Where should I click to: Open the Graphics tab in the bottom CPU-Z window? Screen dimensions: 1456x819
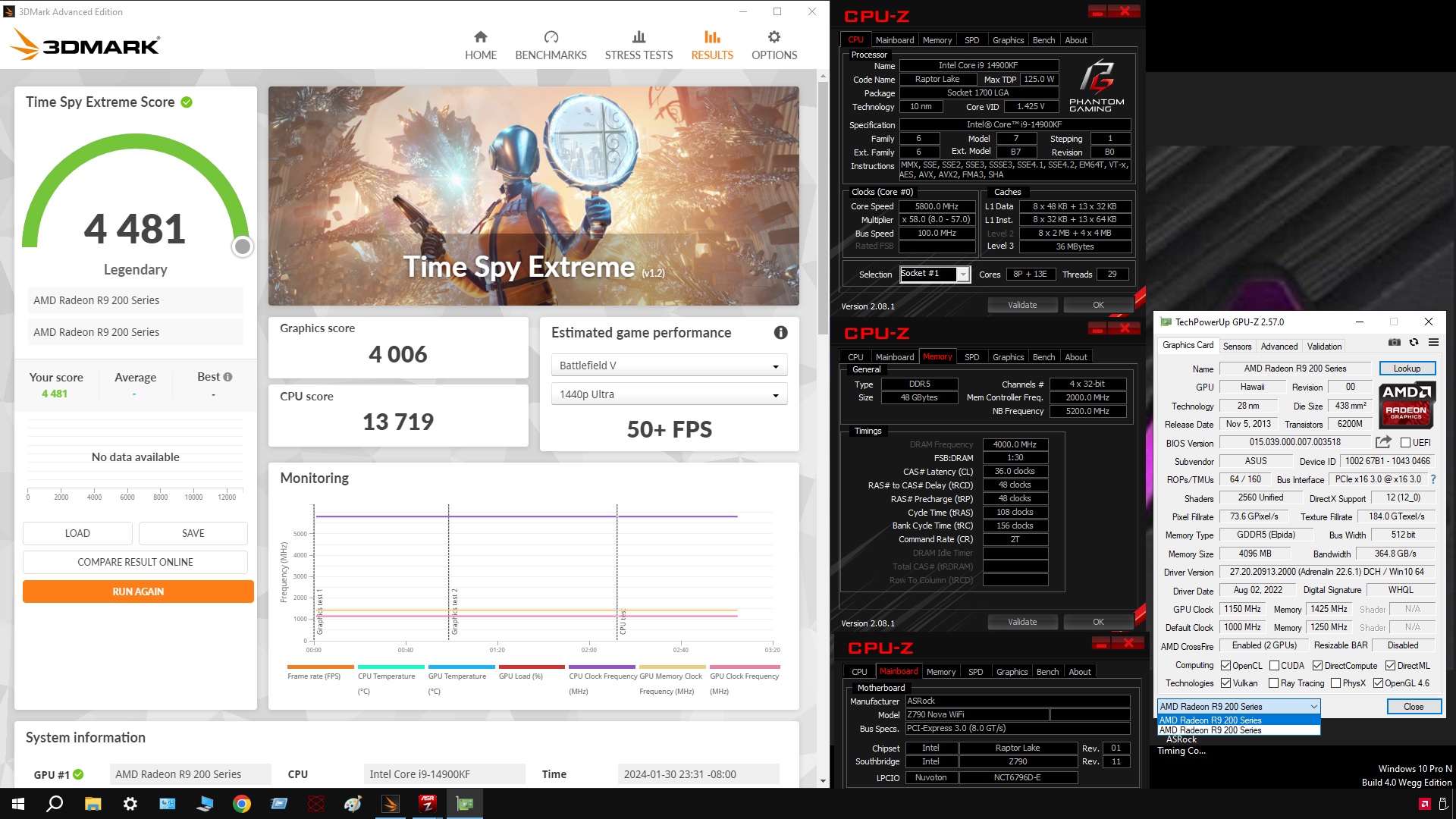pyautogui.click(x=1012, y=672)
